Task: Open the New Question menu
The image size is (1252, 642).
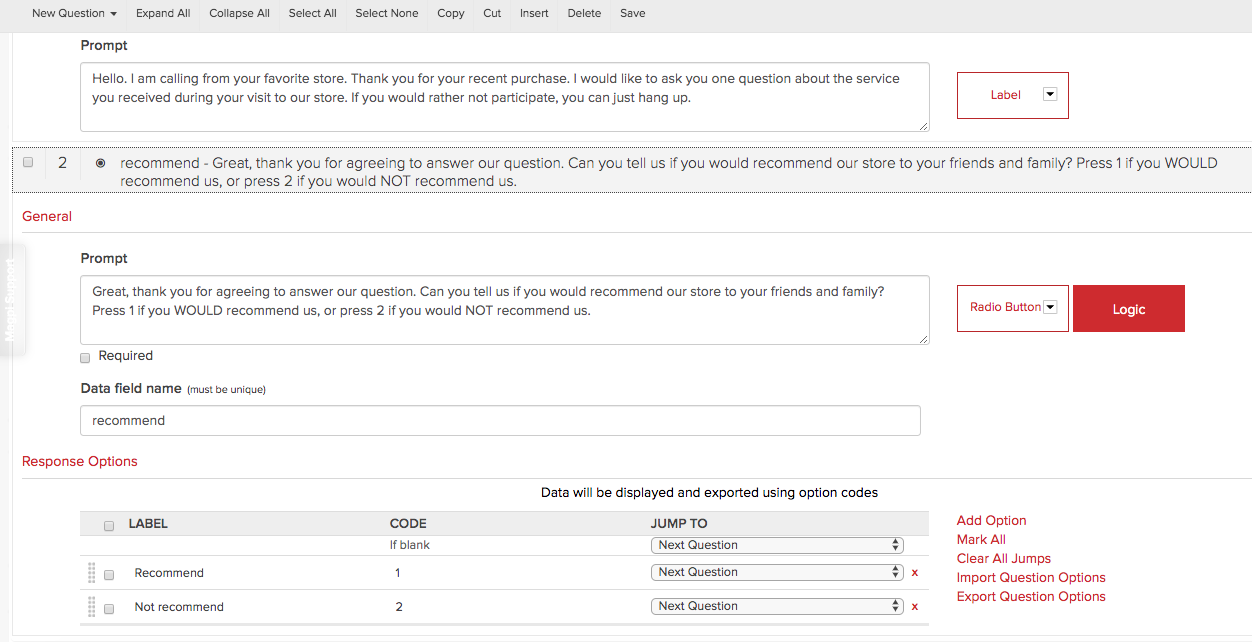Action: [74, 13]
